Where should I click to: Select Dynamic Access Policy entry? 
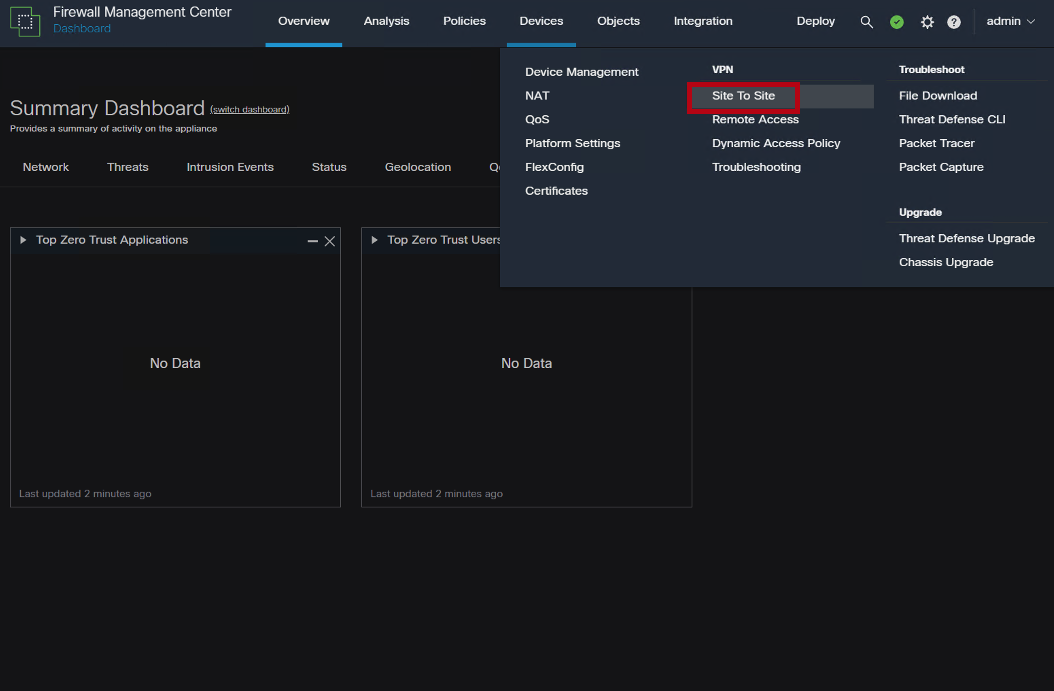[x=776, y=143]
